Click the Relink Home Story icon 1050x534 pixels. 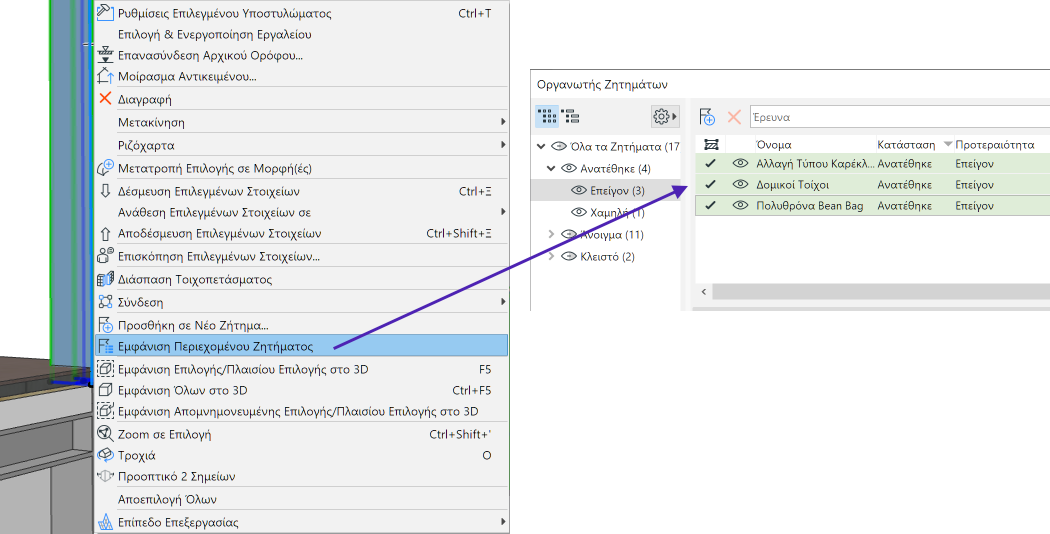(x=105, y=55)
